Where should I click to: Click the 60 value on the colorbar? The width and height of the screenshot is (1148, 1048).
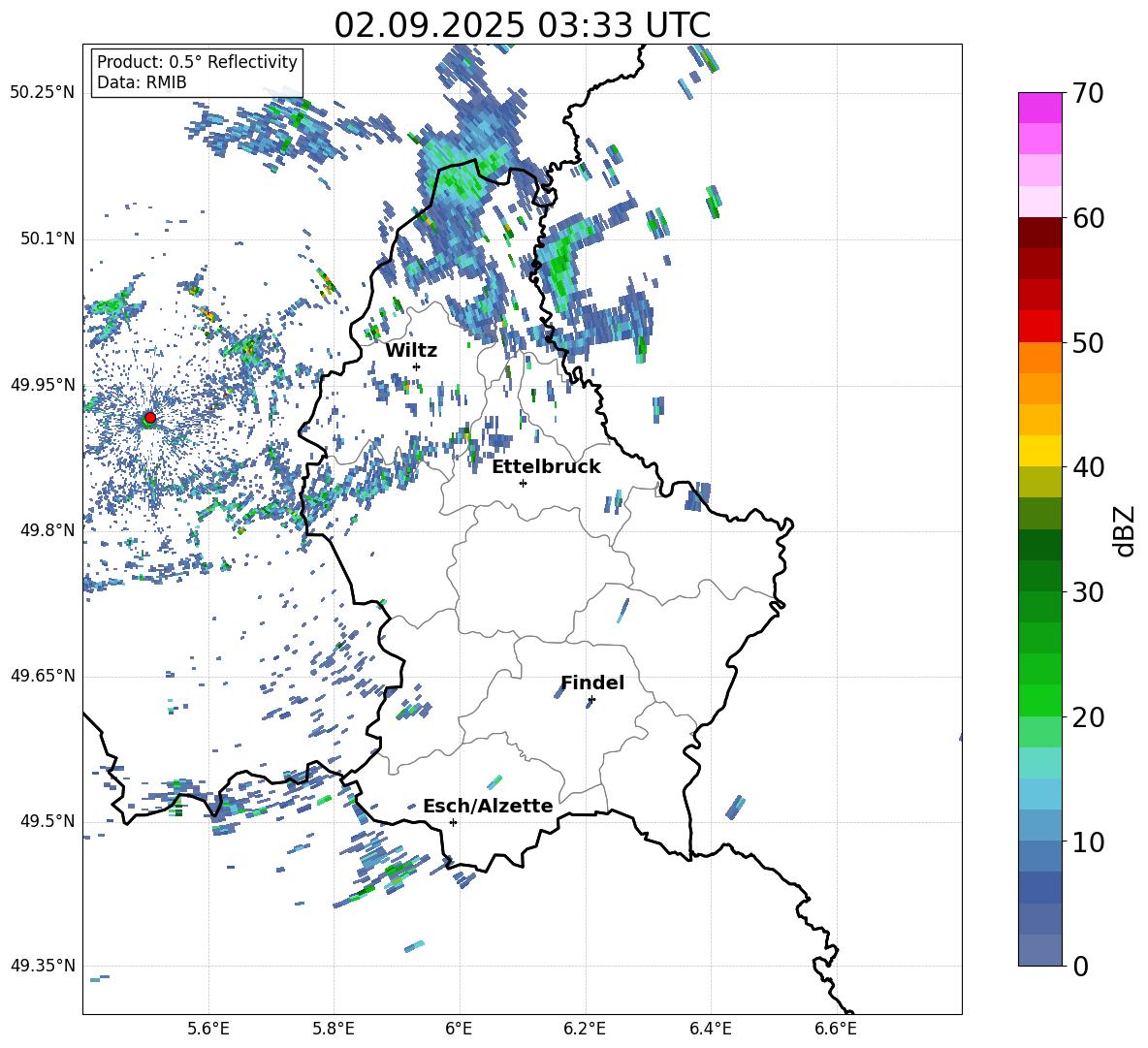coord(1088,218)
